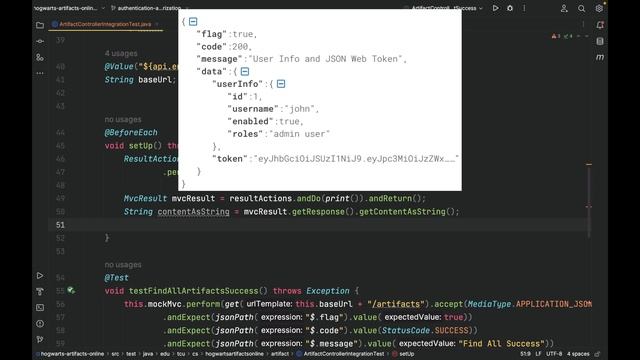The height and width of the screenshot is (360, 640).
Task: Click the src breadcrumb
Action: [x=115, y=354]
